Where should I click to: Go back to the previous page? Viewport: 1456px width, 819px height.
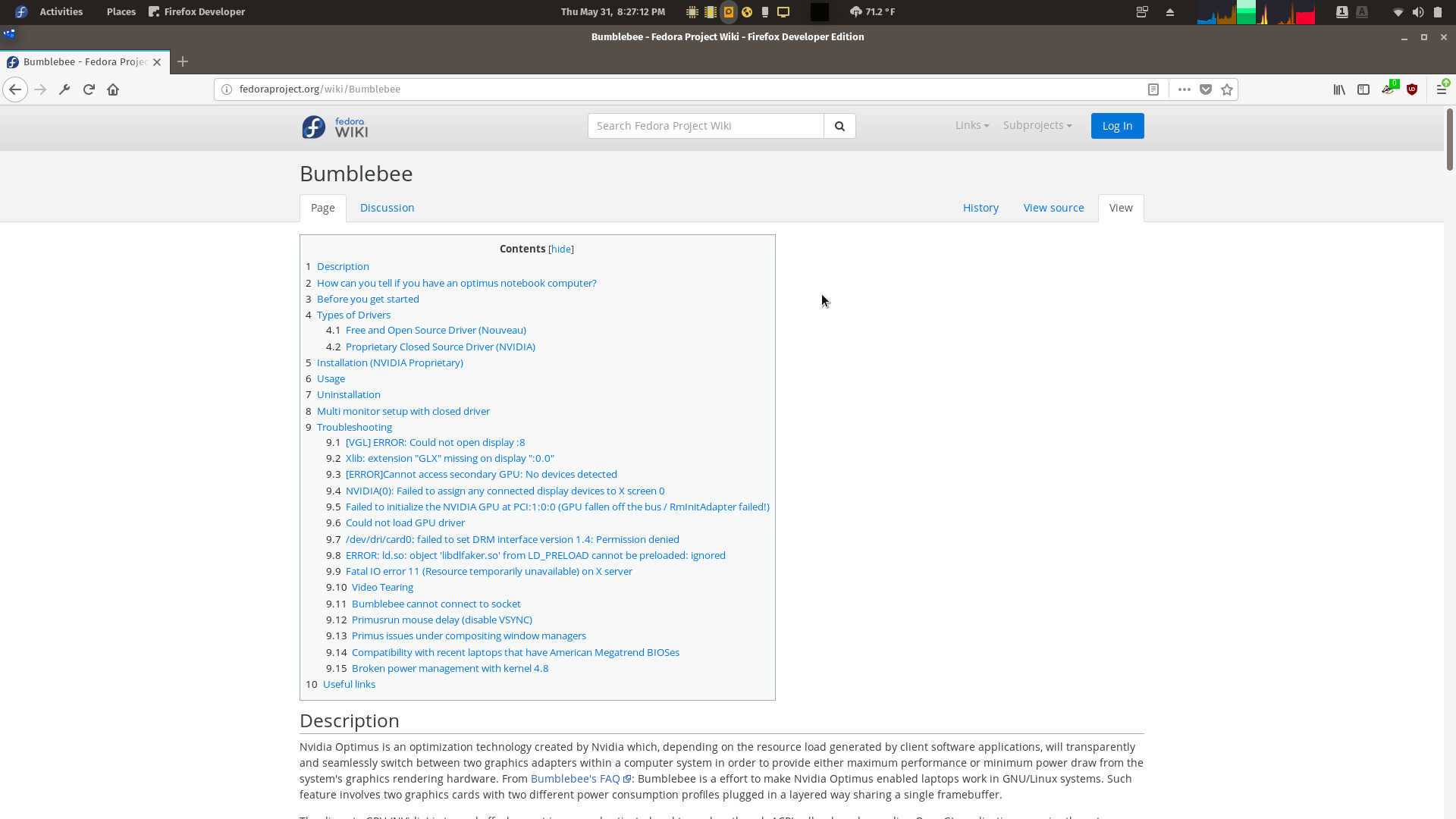(x=15, y=89)
